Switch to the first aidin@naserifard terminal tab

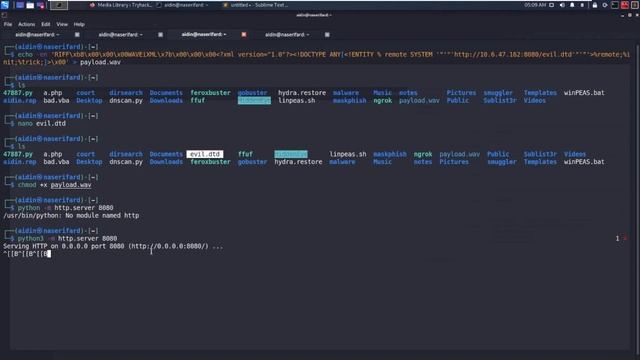click(x=37, y=35)
